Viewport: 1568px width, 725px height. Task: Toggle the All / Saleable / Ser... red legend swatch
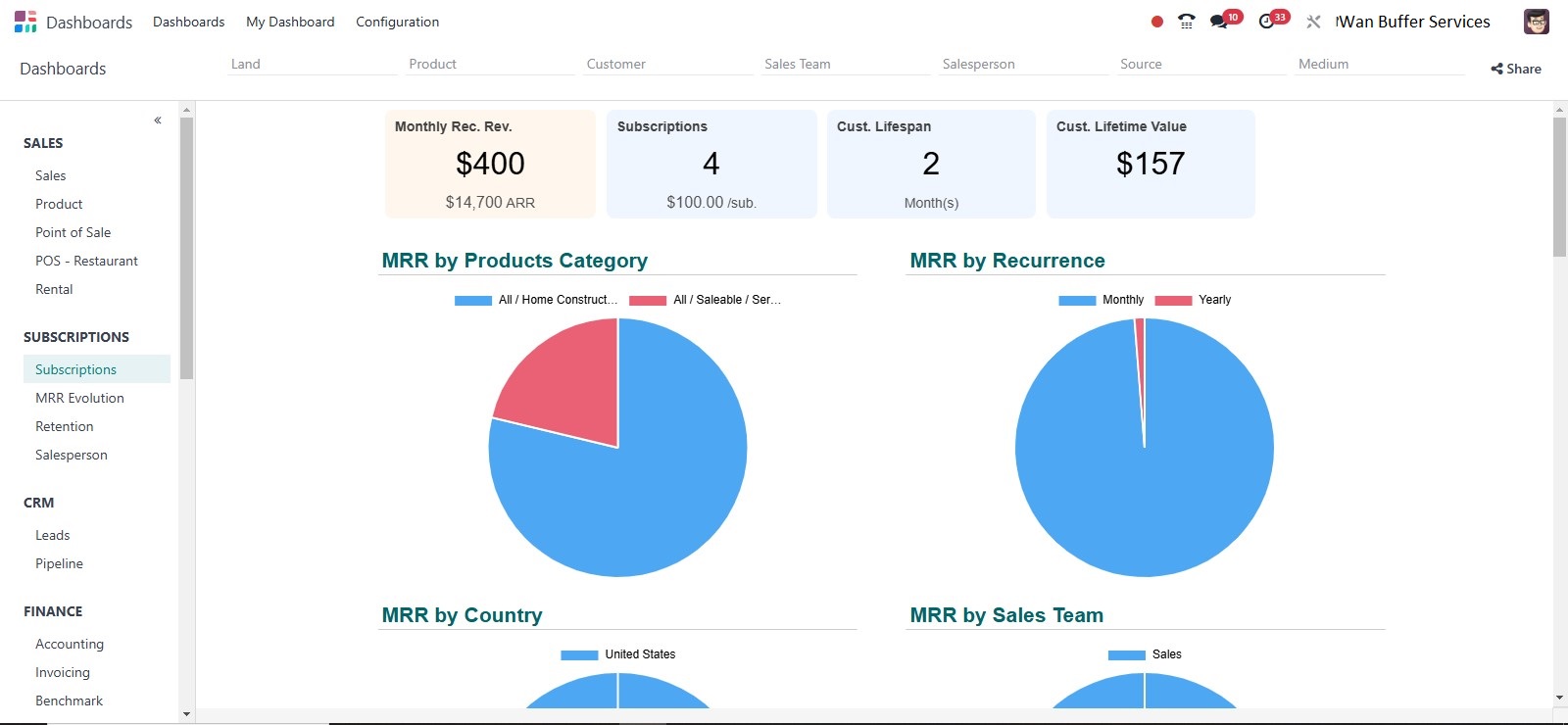tap(648, 301)
